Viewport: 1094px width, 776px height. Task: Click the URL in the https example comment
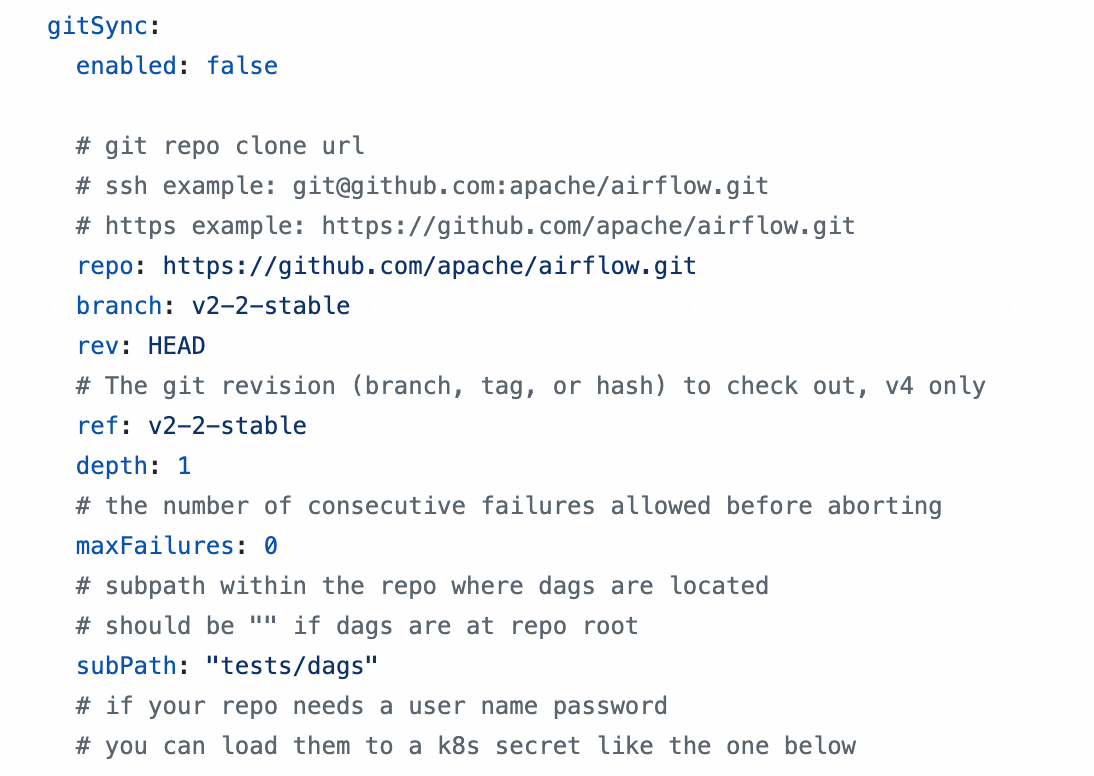[588, 226]
